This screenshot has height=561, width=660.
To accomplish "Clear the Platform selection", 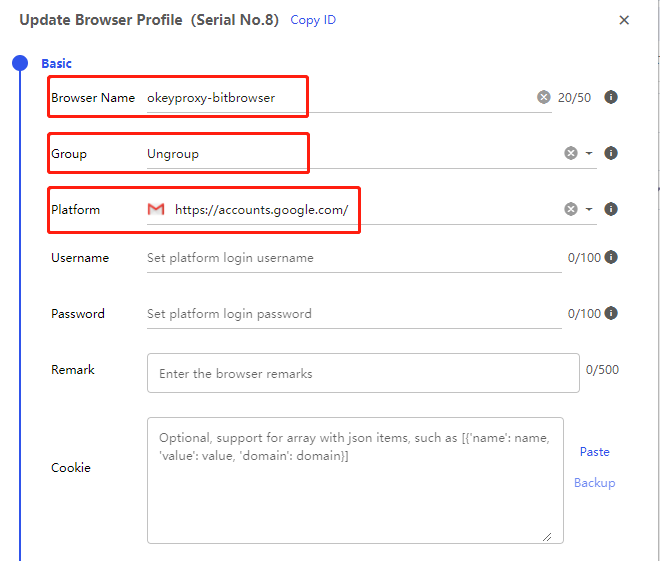I will [571, 209].
